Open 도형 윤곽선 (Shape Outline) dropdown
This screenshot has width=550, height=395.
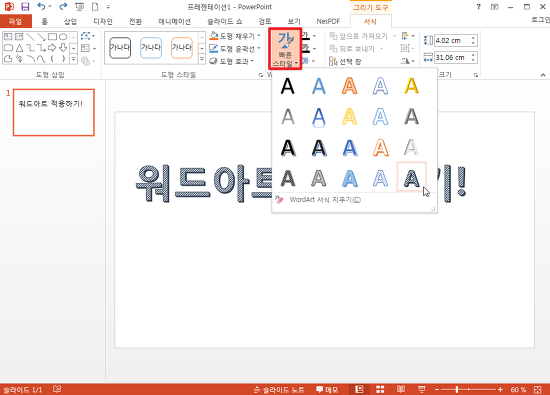pos(235,48)
